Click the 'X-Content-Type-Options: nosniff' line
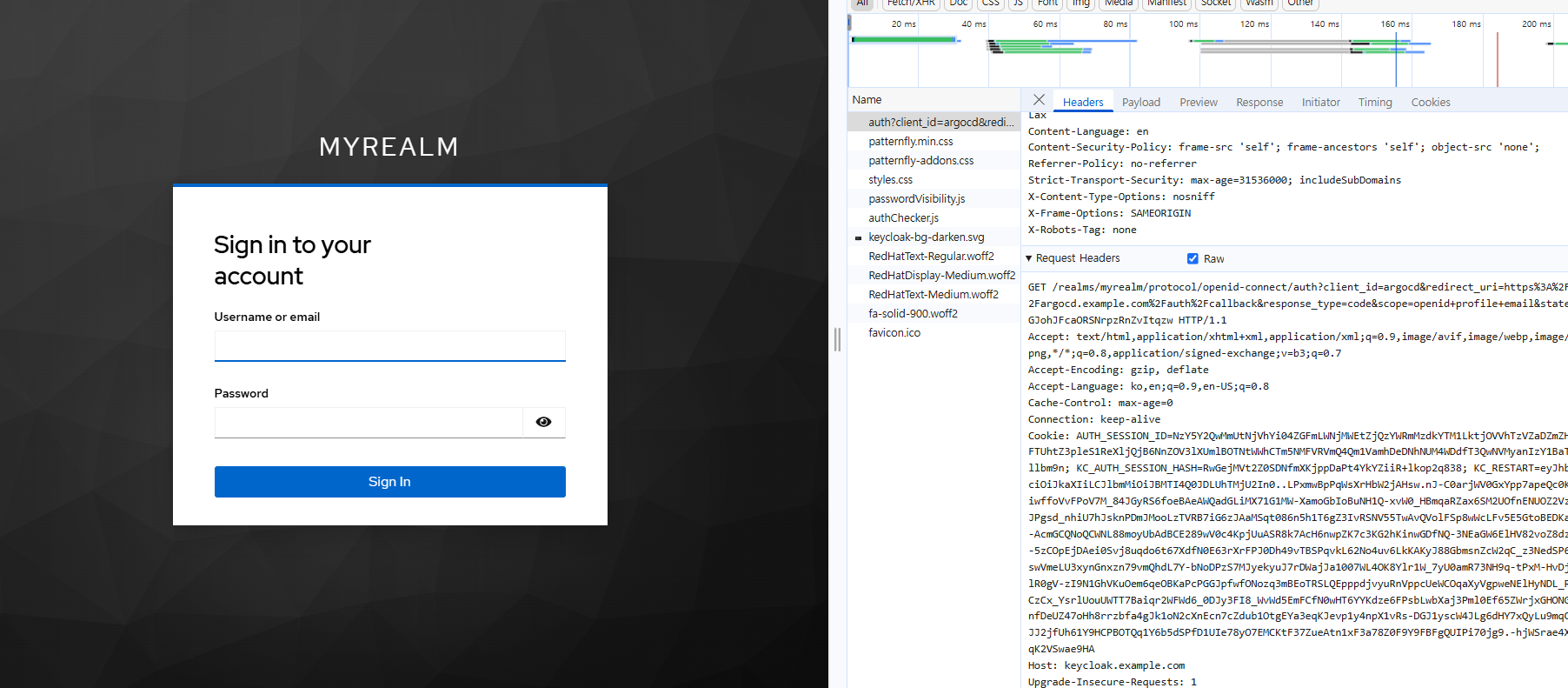The image size is (1568, 688). pyautogui.click(x=1121, y=197)
